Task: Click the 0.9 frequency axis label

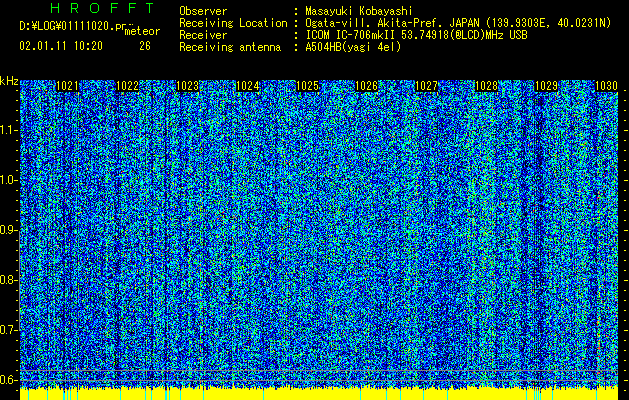Action: [8, 230]
